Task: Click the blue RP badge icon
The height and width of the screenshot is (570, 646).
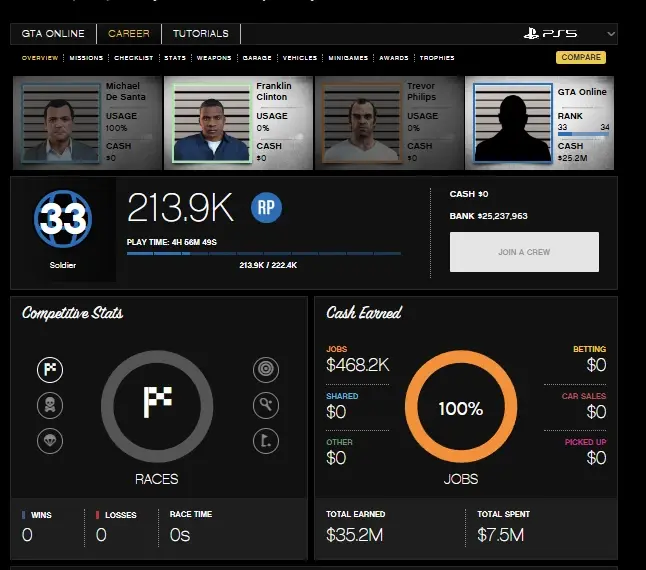Action: pyautogui.click(x=266, y=207)
